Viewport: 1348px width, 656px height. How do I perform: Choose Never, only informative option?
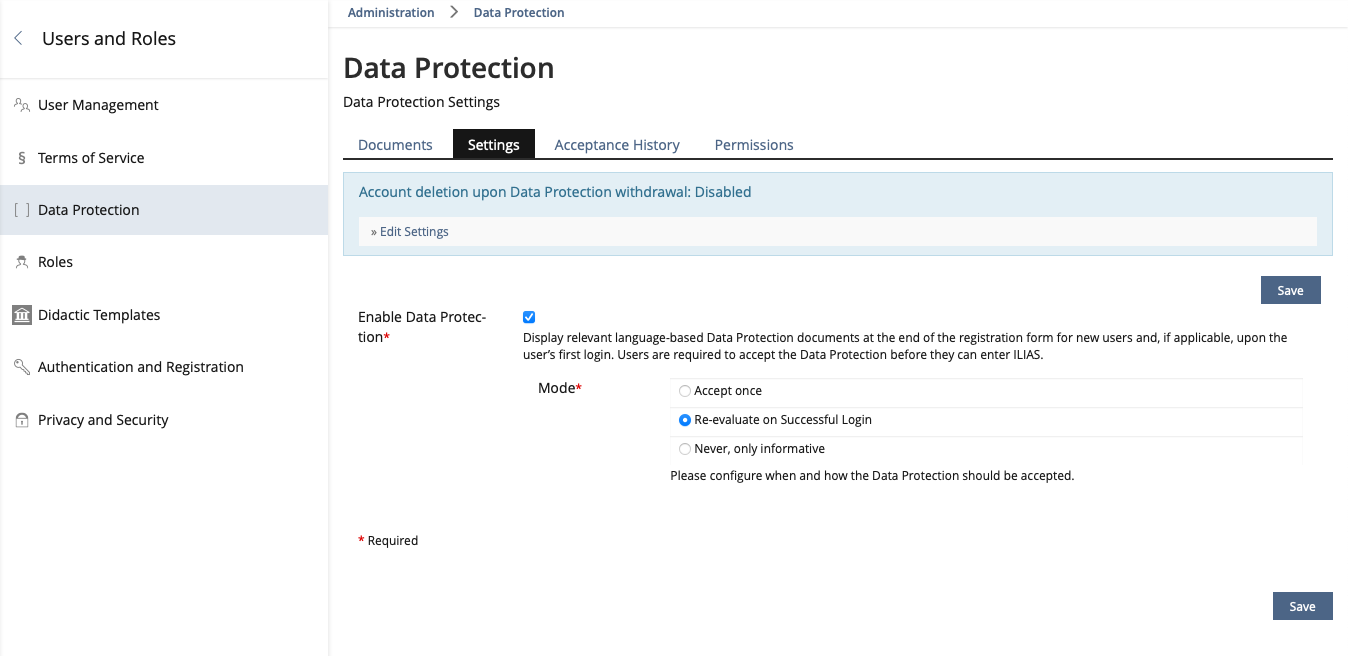click(685, 449)
